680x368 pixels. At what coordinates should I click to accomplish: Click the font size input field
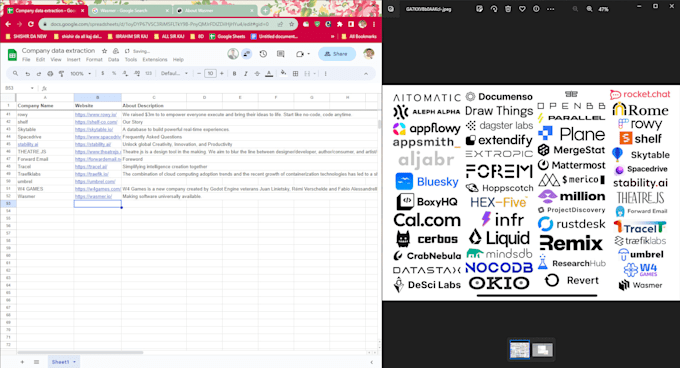(210, 74)
